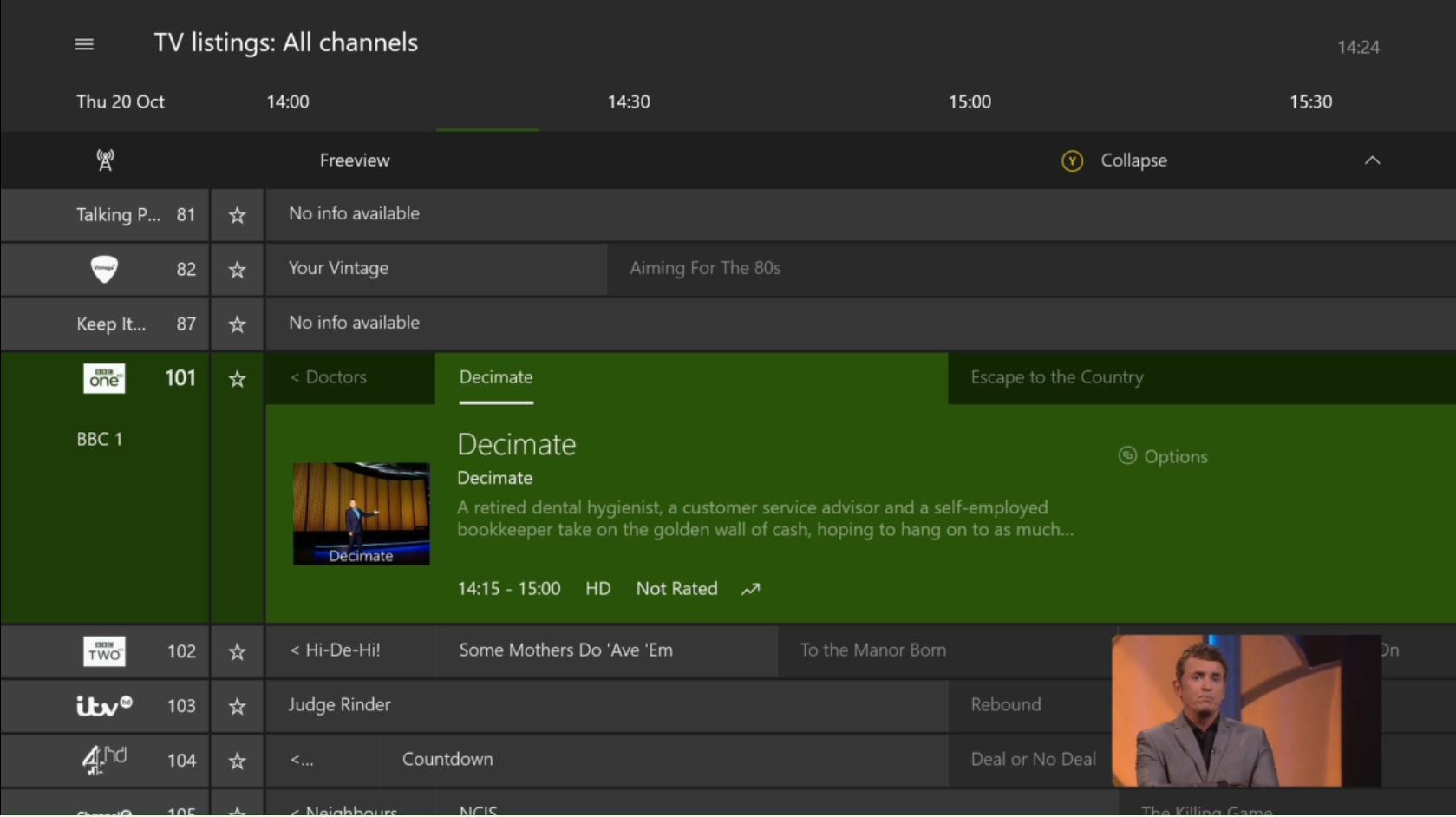Toggle favorite star for channel 82
1456x817 pixels.
pos(237,270)
